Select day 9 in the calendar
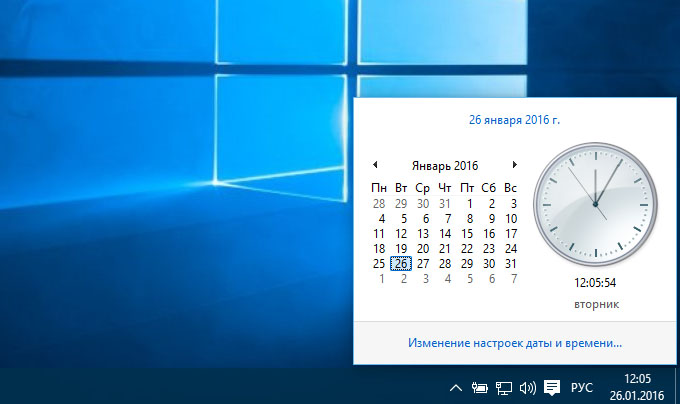The image size is (680, 404). (491, 218)
